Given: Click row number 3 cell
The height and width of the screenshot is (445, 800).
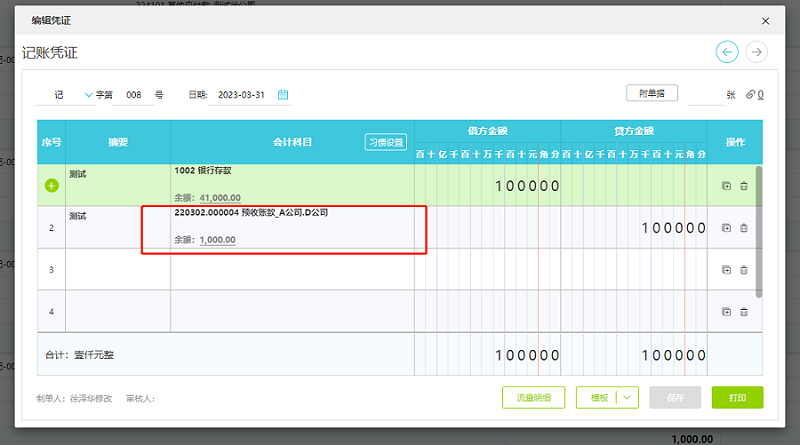Looking at the screenshot, I should click(51, 269).
